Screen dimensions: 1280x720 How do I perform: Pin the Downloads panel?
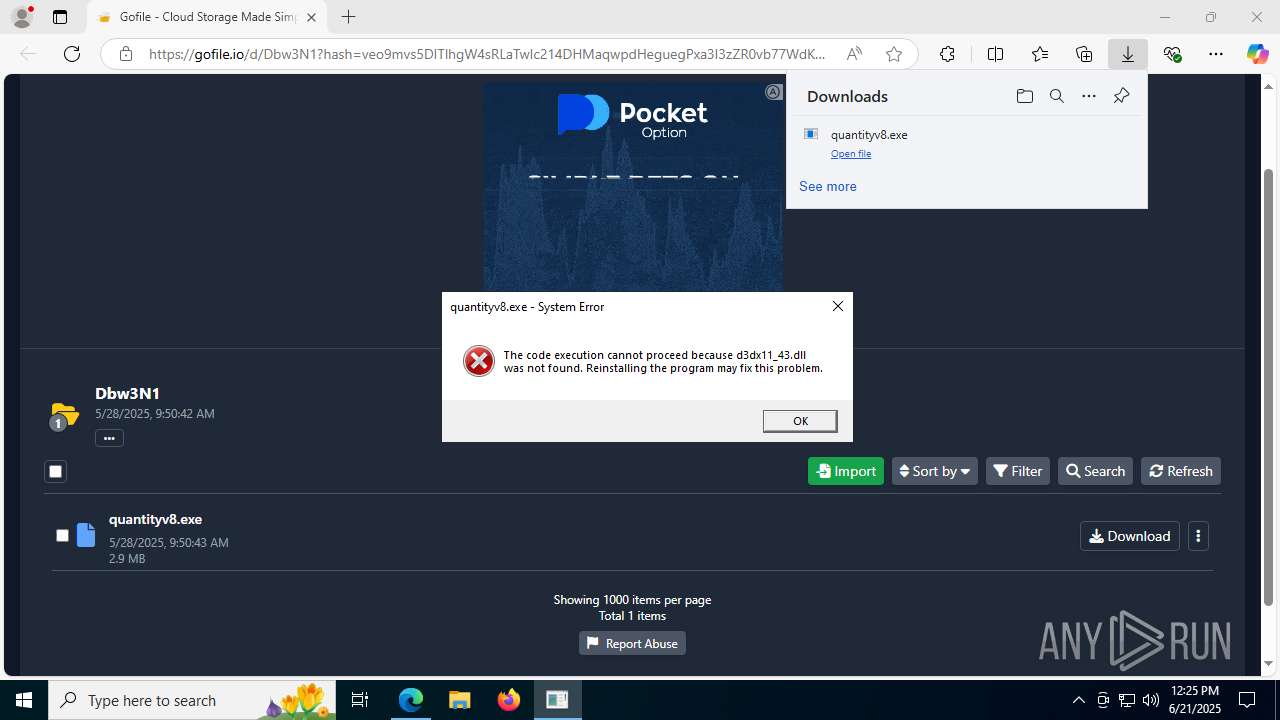point(1121,96)
